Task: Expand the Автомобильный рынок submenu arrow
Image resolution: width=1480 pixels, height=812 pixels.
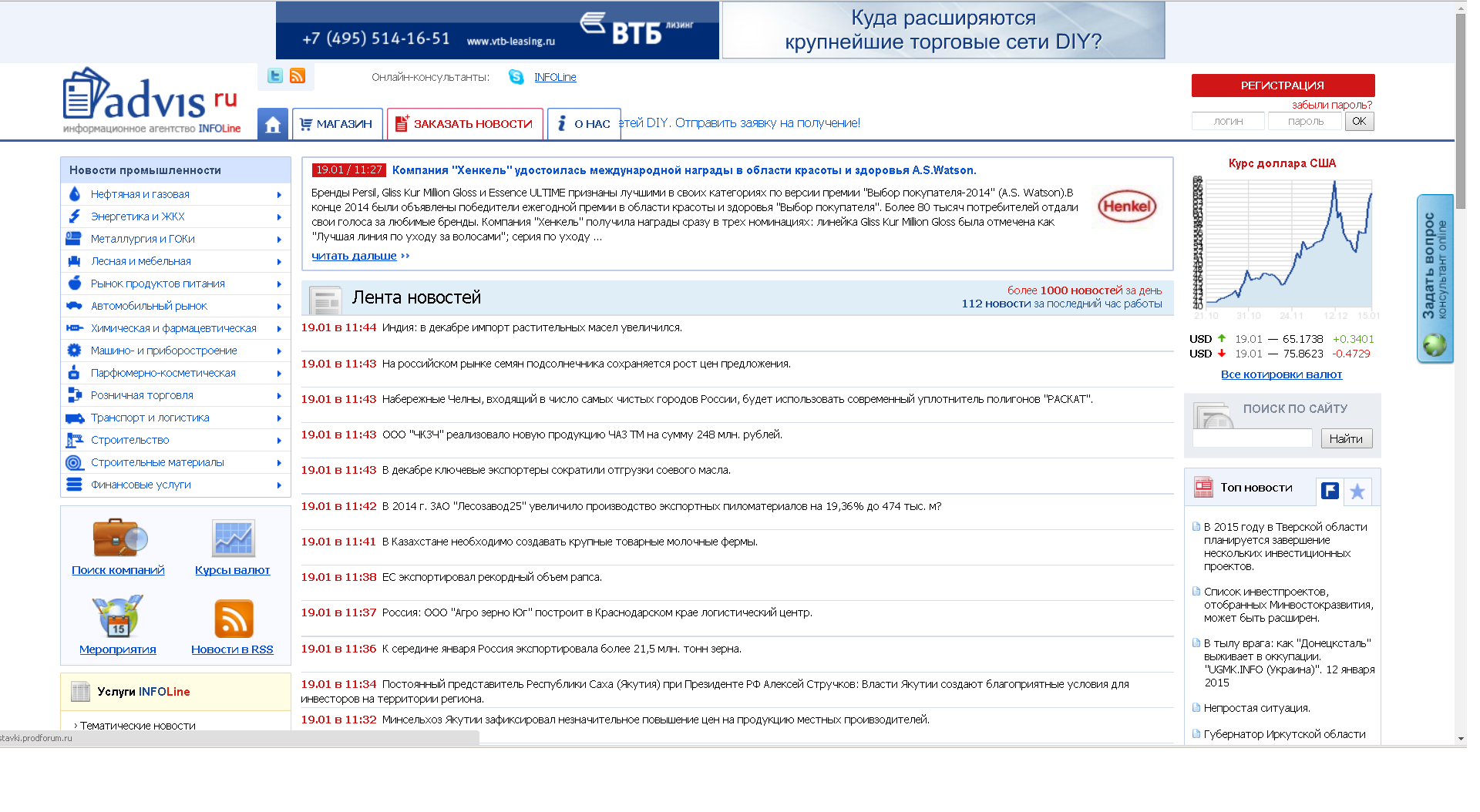Action: [x=279, y=307]
